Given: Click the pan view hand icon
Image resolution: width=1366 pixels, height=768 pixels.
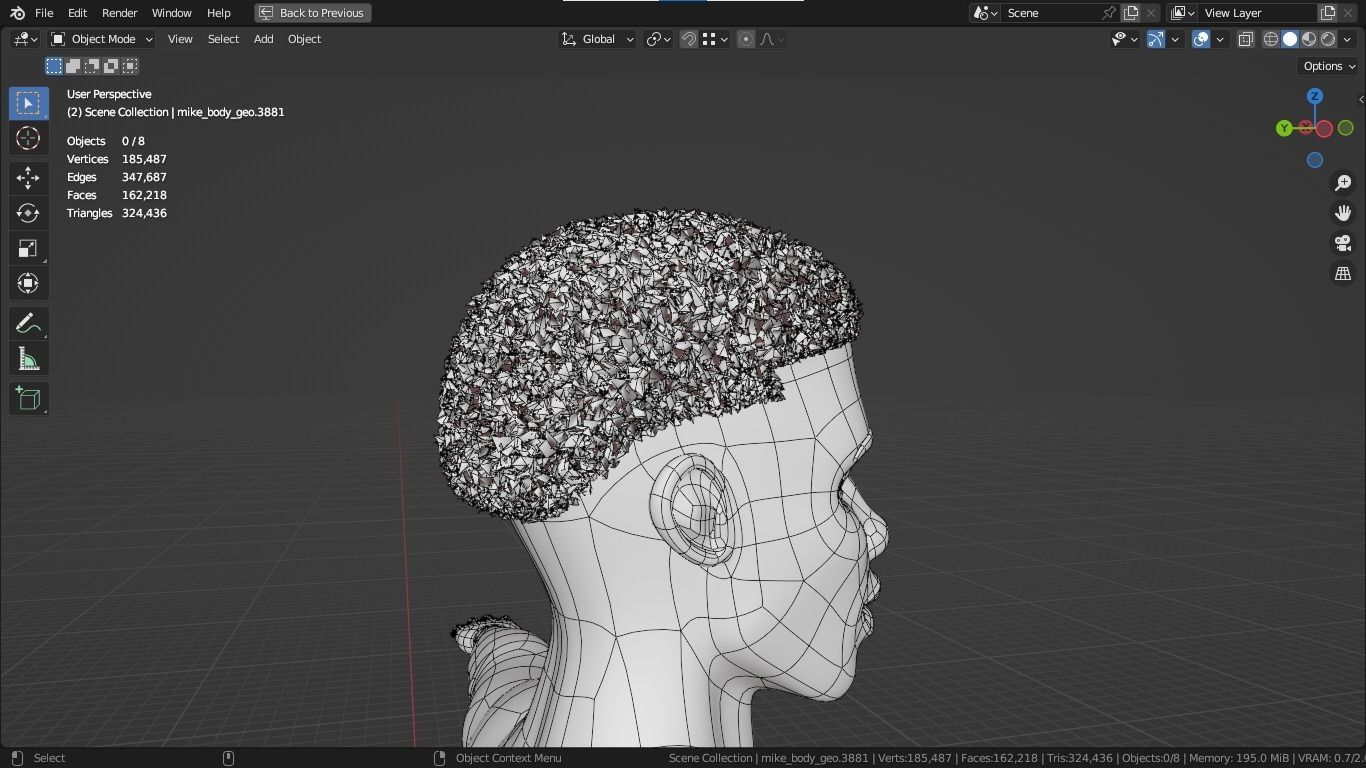Looking at the screenshot, I should point(1343,213).
